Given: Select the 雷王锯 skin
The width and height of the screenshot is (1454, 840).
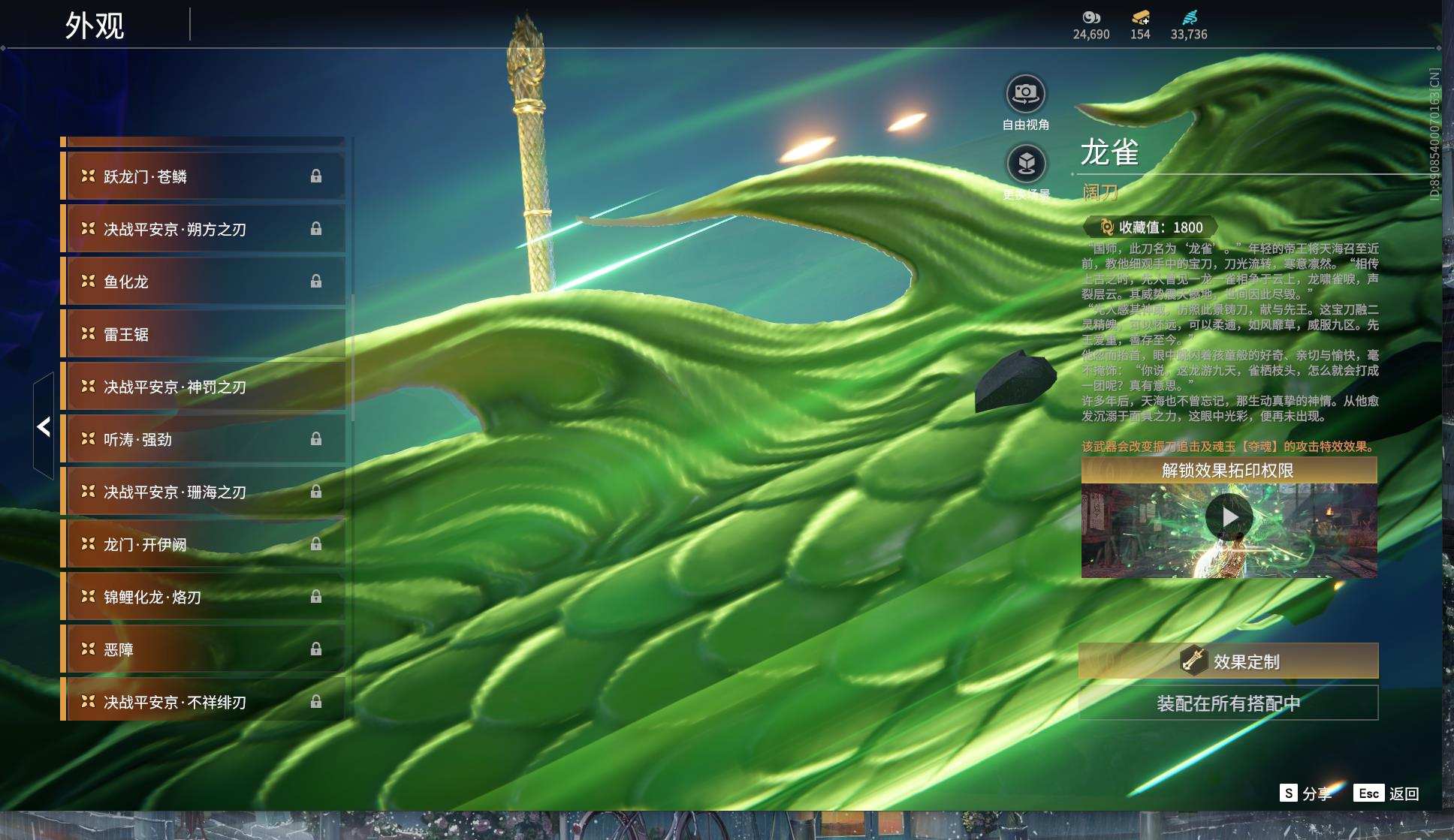Looking at the screenshot, I should point(203,334).
